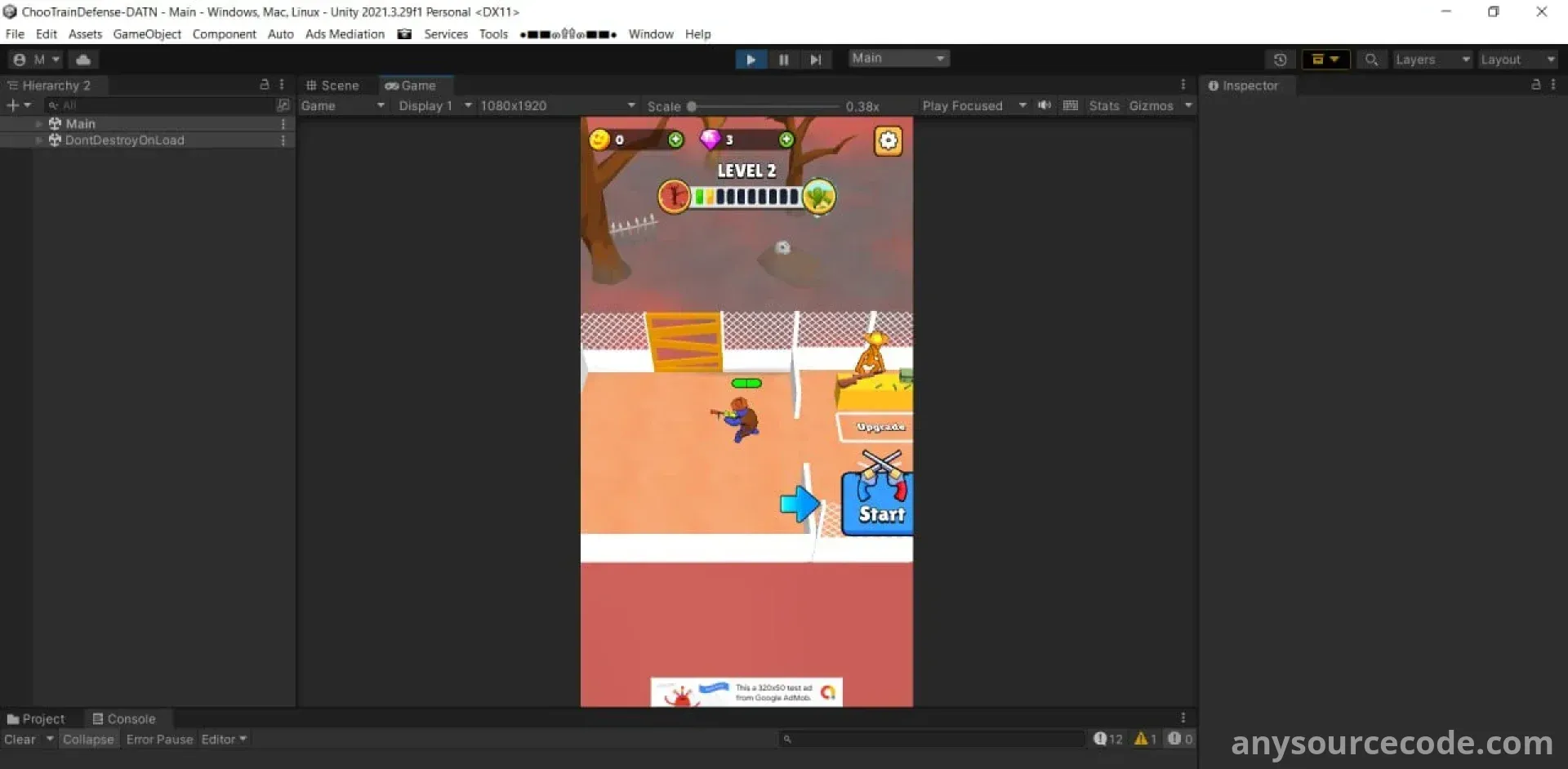This screenshot has width=1568, height=769.
Task: Mute game audio in the Game view toolbar
Action: [x=1045, y=105]
